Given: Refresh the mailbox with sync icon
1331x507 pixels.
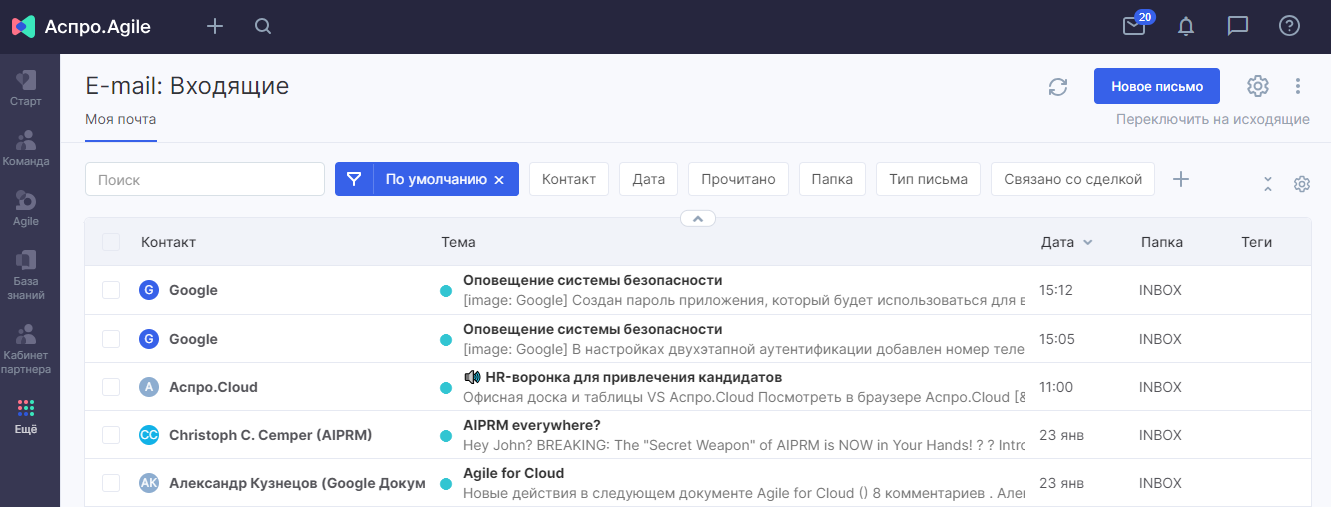Looking at the screenshot, I should (1058, 87).
